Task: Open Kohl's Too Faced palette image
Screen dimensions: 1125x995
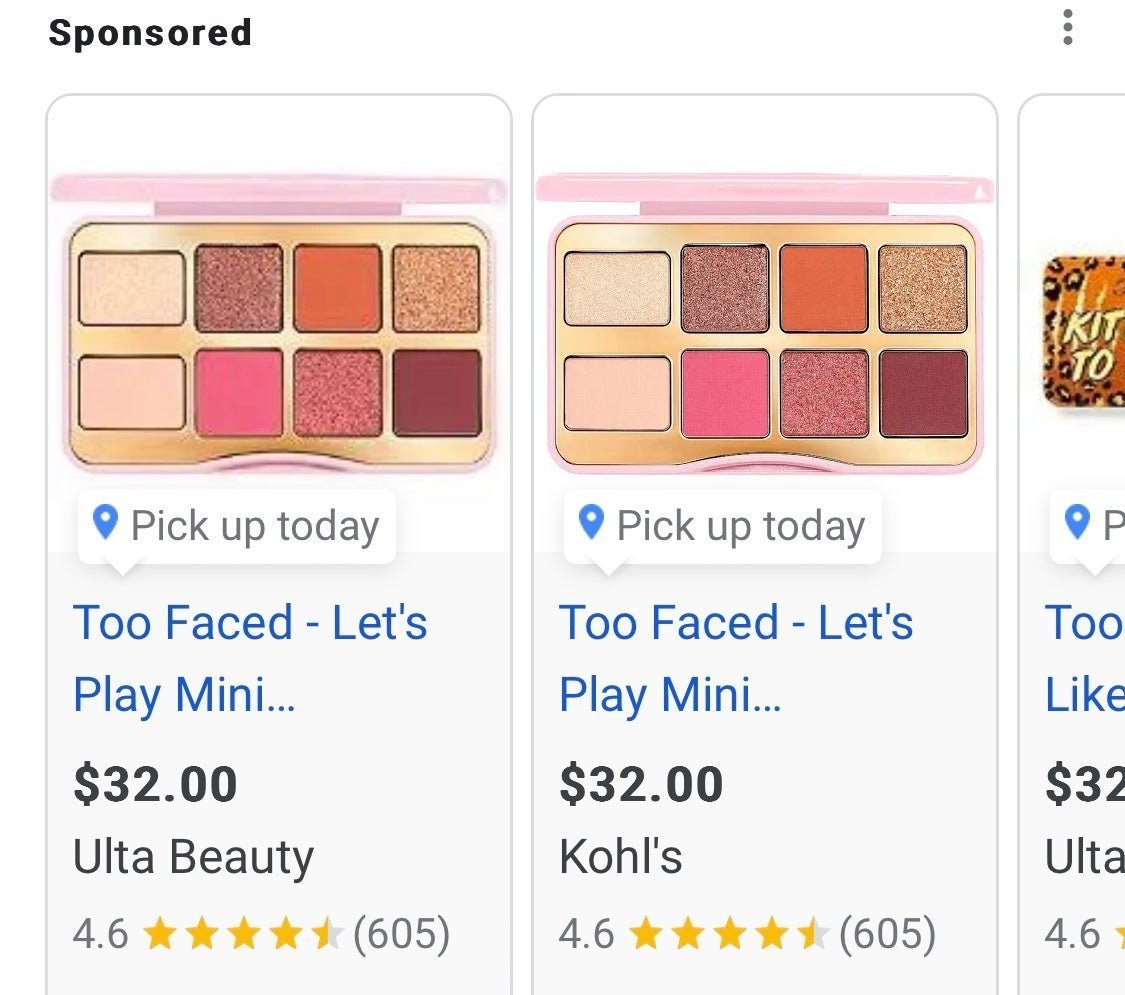Action: tap(765, 323)
